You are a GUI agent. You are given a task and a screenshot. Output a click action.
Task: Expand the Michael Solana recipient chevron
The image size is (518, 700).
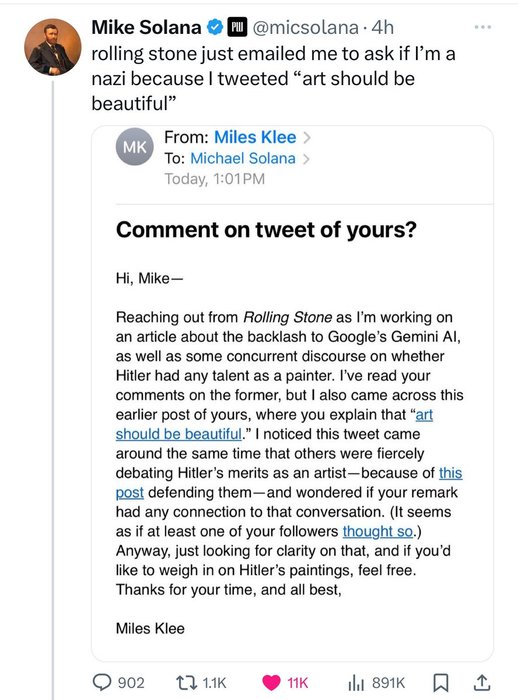pos(306,159)
